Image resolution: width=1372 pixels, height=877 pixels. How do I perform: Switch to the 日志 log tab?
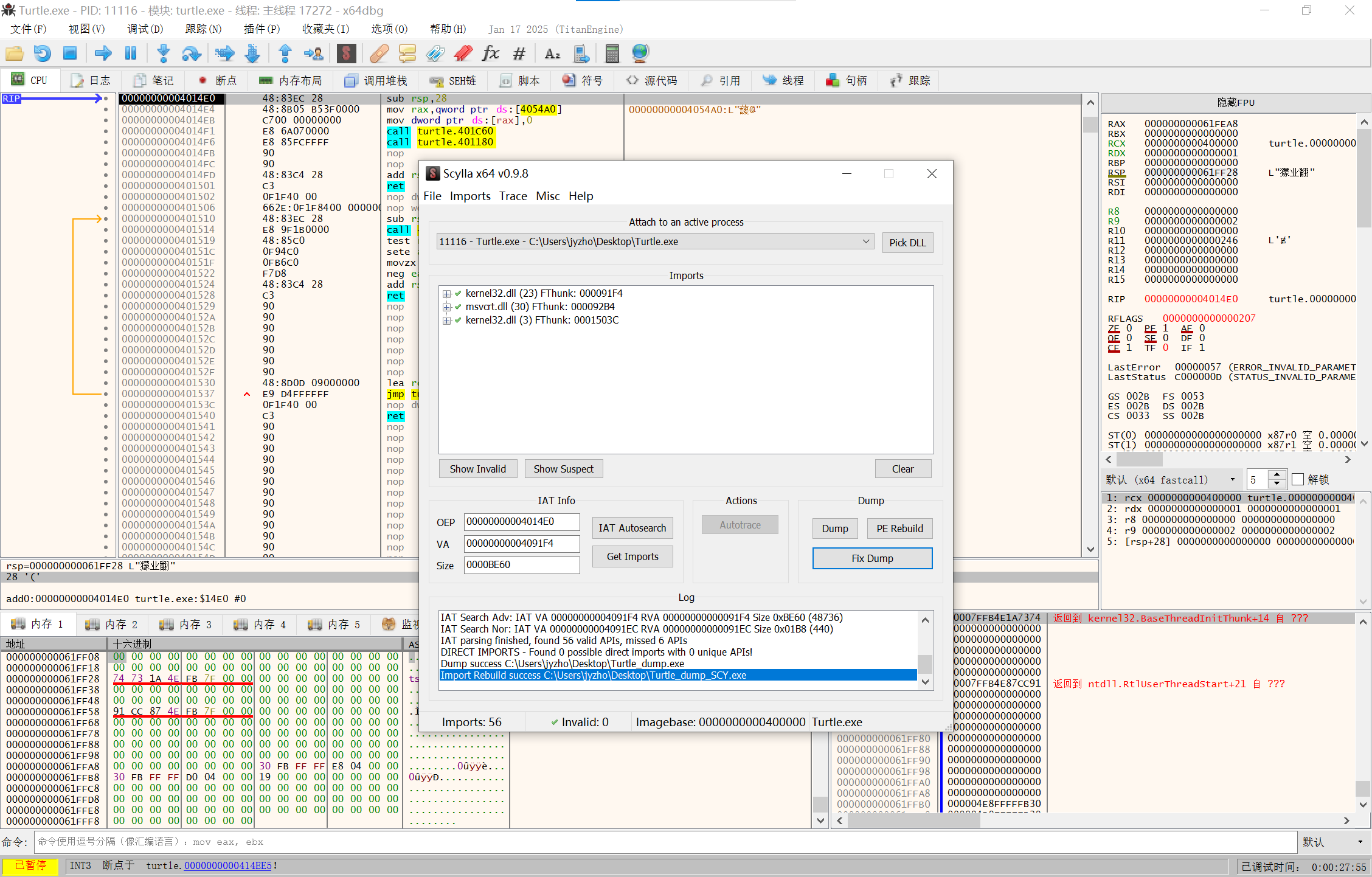pos(91,80)
